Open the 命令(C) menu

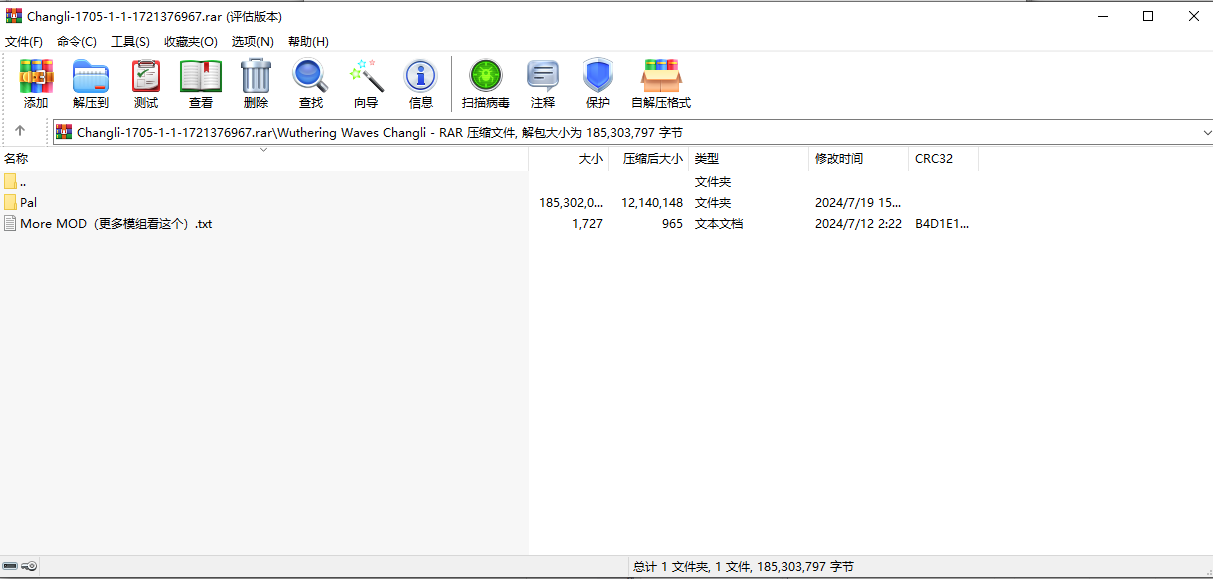click(77, 41)
